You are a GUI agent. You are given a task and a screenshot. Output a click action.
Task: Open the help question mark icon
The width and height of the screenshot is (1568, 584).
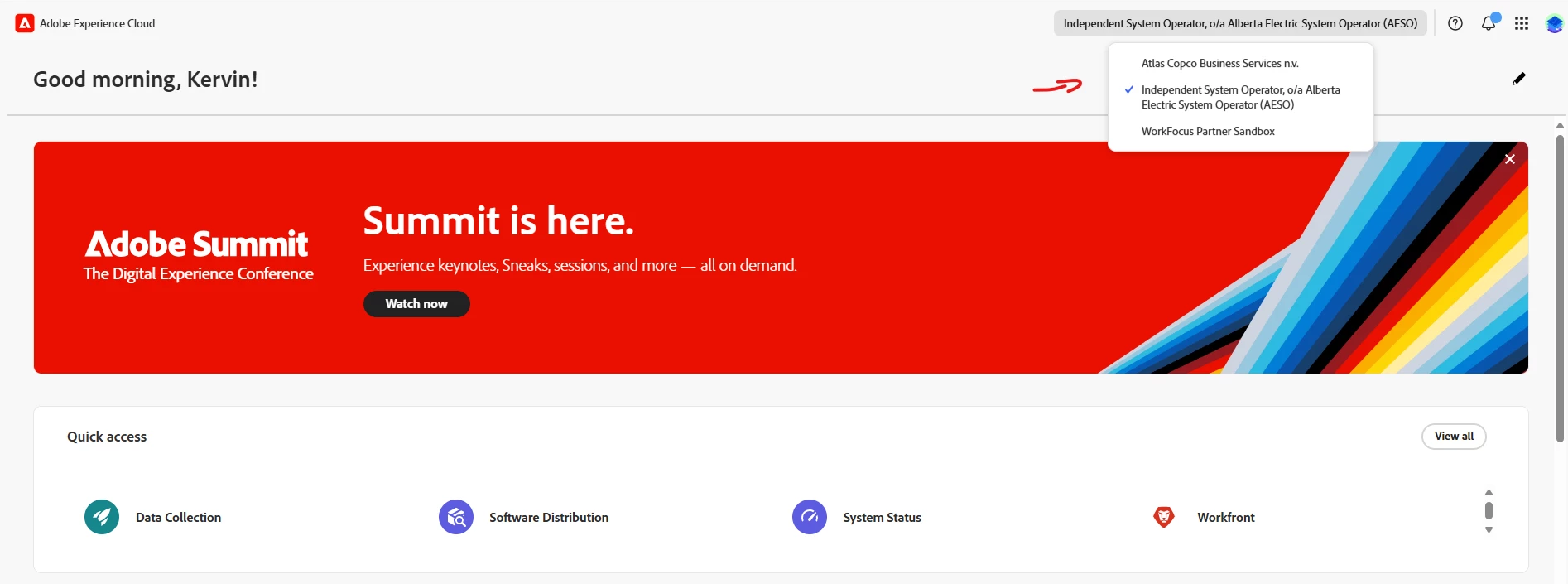point(1455,23)
